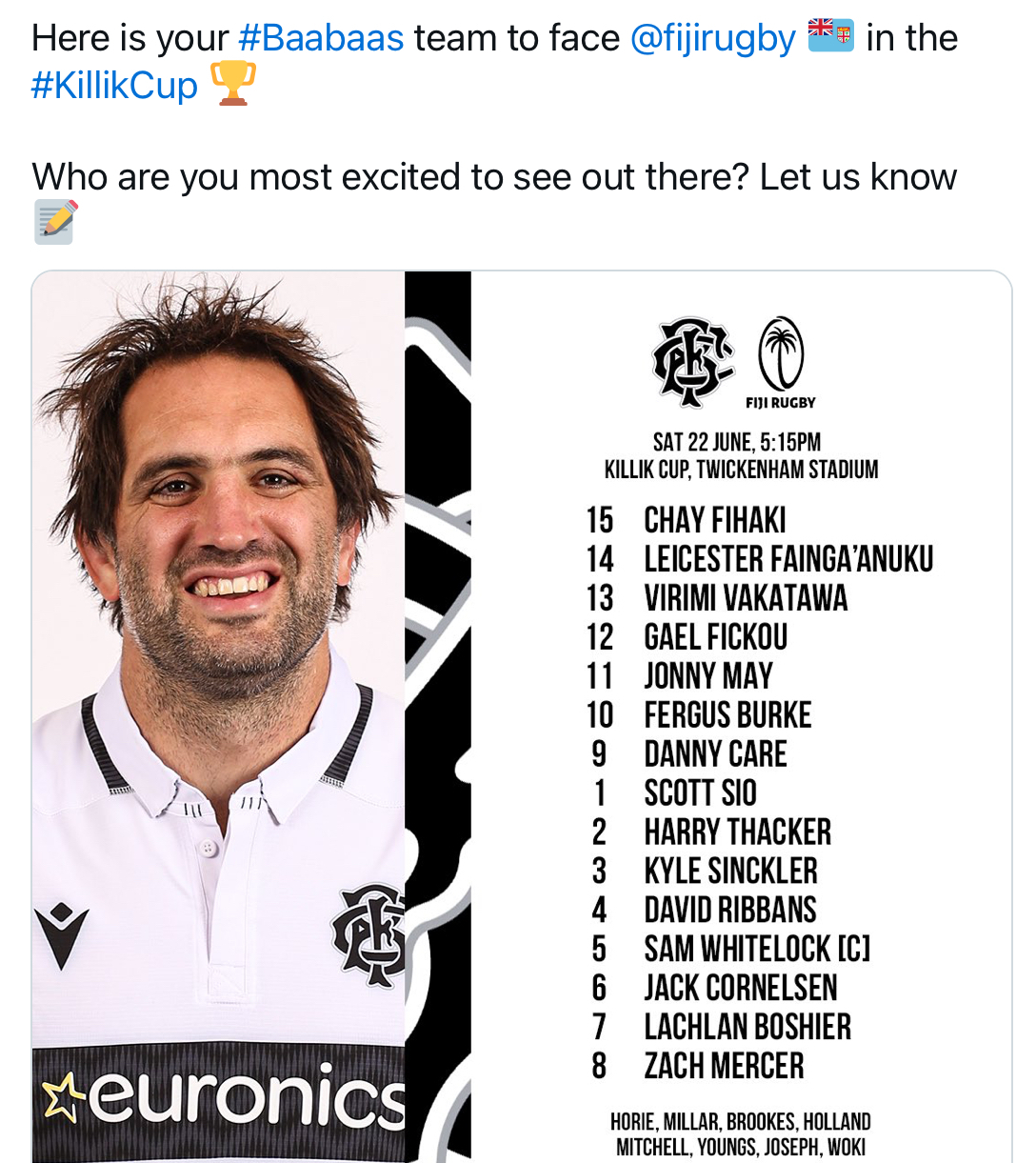Select fullback Chay Fihaki at number 15
This screenshot has height=1163, width=1036.
pyautogui.click(x=714, y=520)
